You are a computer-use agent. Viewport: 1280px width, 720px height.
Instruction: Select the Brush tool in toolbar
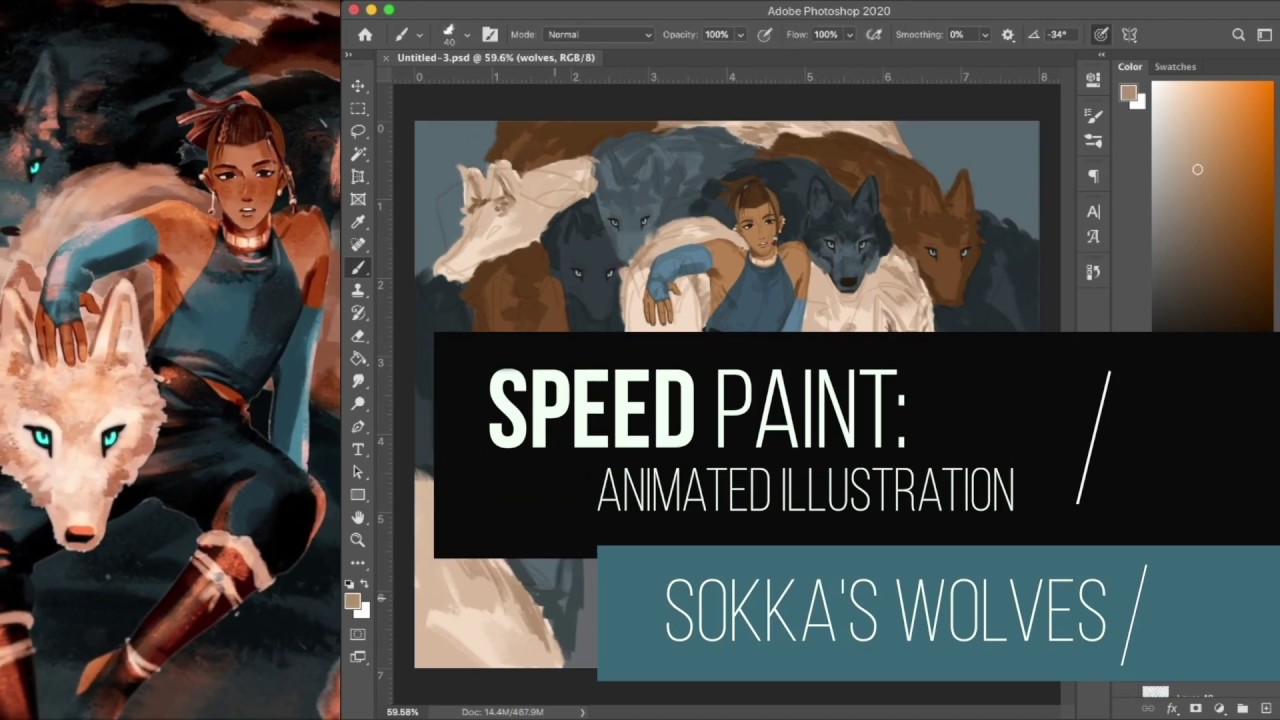pos(358,268)
